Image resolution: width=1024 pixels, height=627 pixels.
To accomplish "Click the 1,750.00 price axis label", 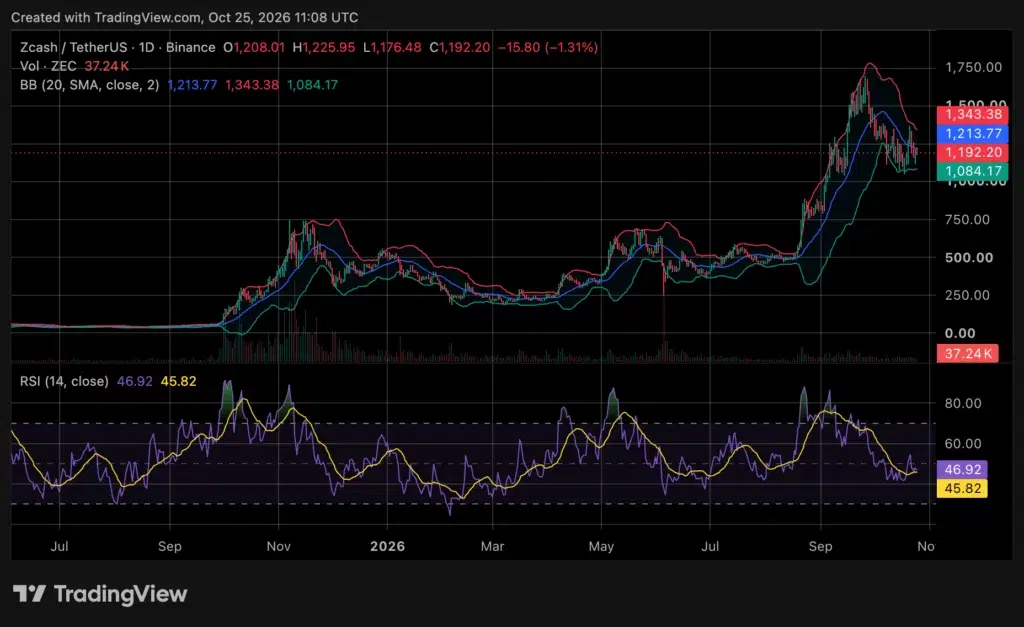I will pos(973,67).
